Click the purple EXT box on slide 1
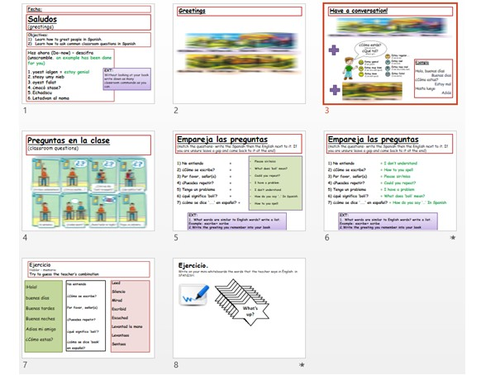Image resolution: width=500 pixels, height=375 pixels. point(127,79)
